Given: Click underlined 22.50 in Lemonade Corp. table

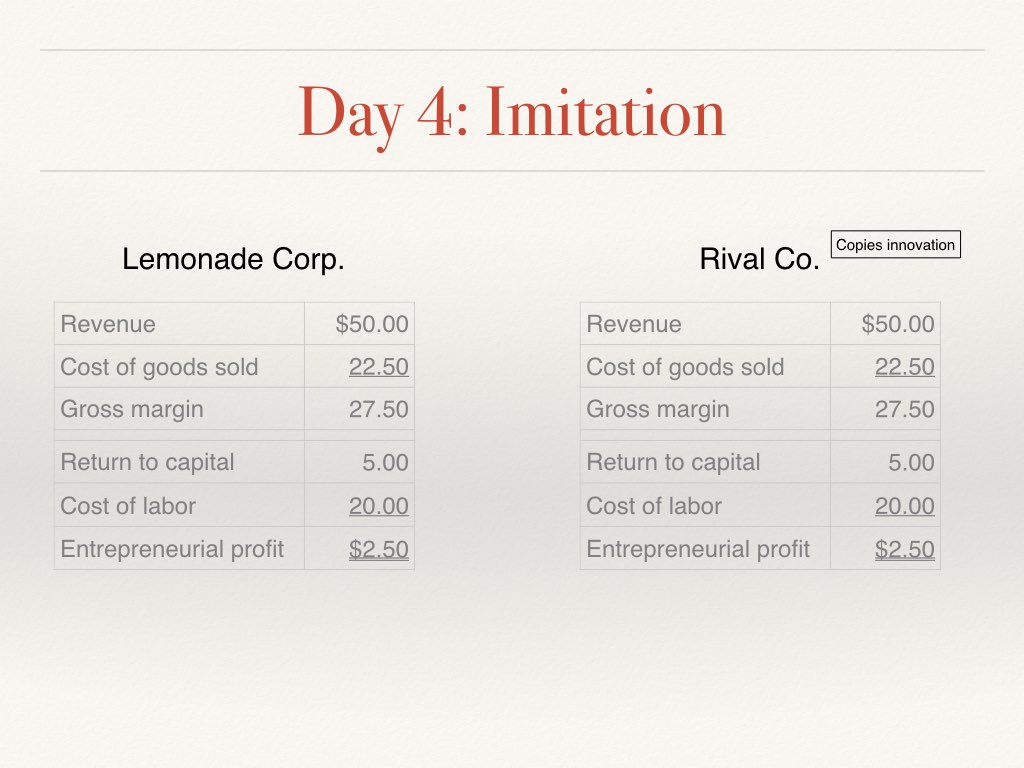Looking at the screenshot, I should (379, 367).
